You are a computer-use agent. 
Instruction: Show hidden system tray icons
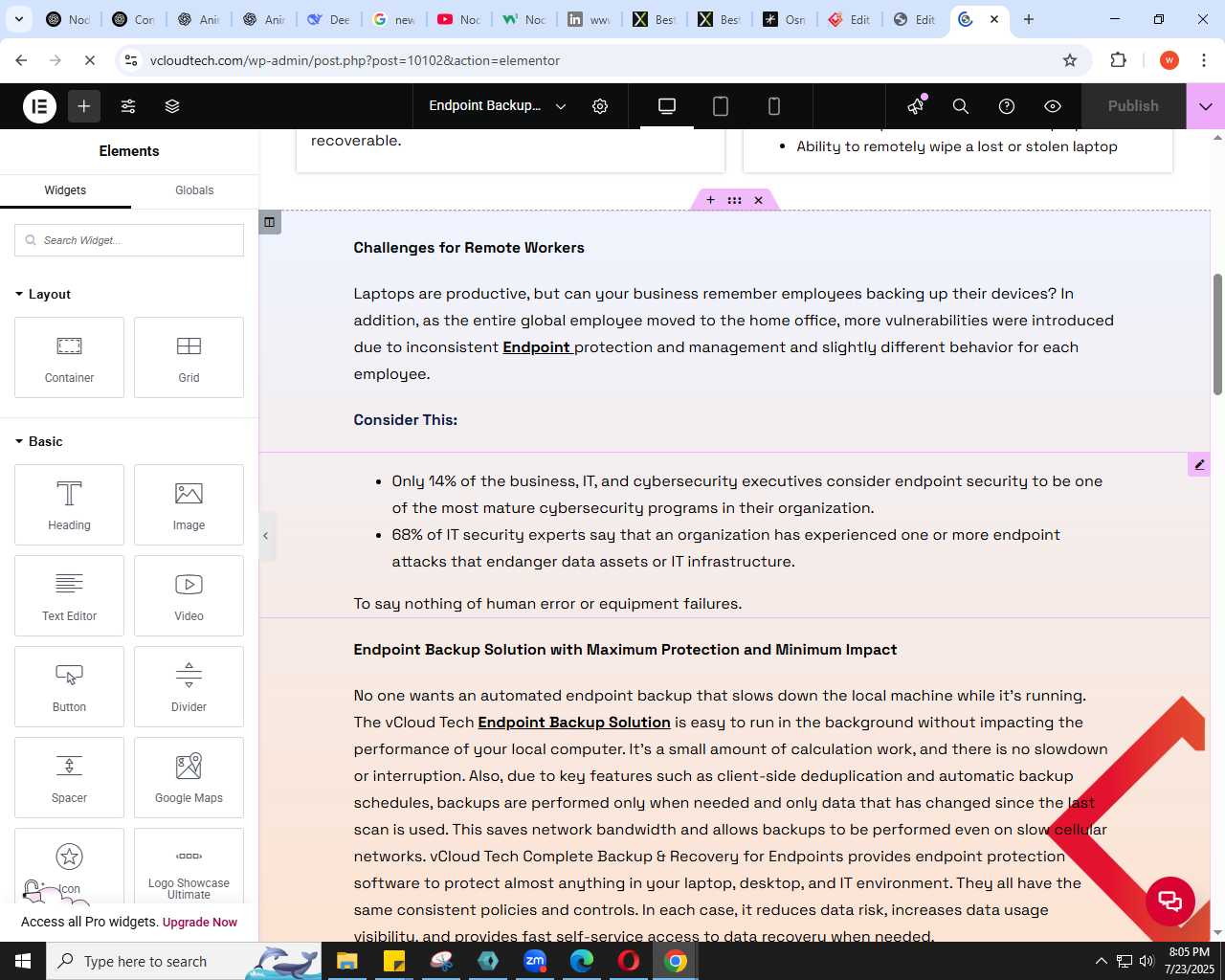coord(1101,961)
